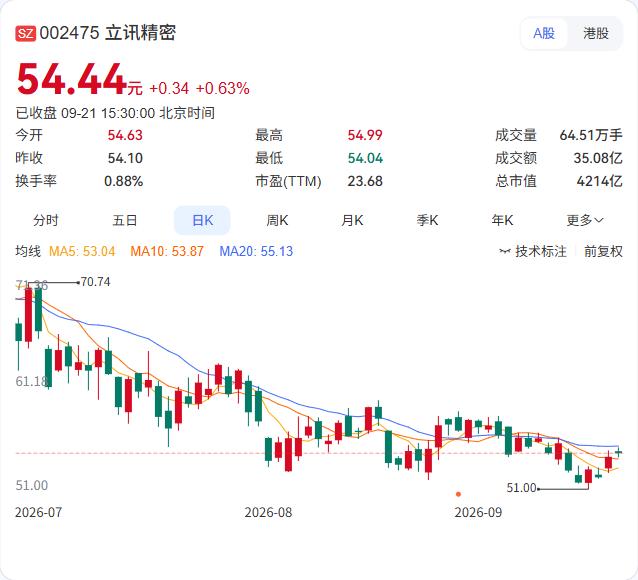Screen dimensions: 638x580
Task: Select the 日K daily candlestick tab
Action: [202, 221]
